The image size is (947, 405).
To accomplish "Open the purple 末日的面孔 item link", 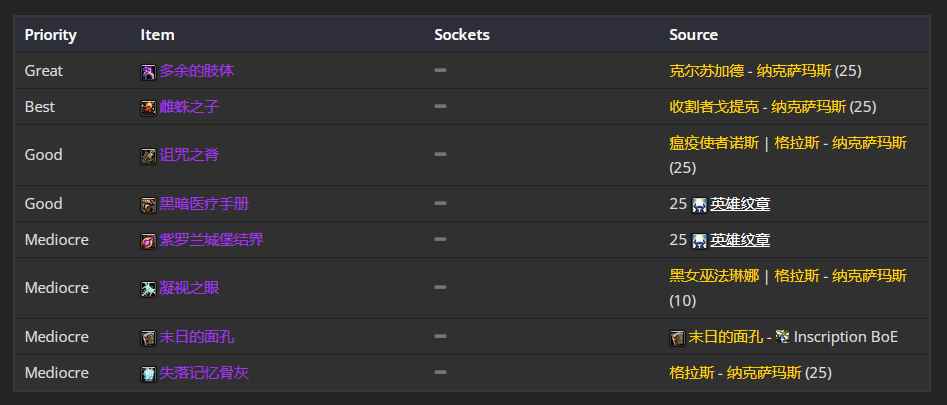I will (x=196, y=337).
